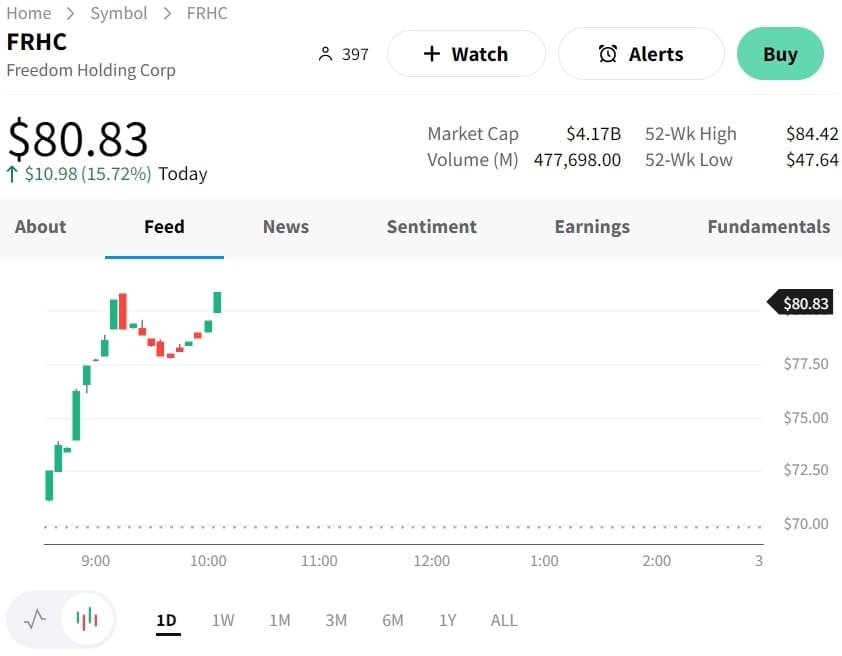Switch chart to 1M range
The width and height of the screenshot is (842, 656).
coord(280,620)
